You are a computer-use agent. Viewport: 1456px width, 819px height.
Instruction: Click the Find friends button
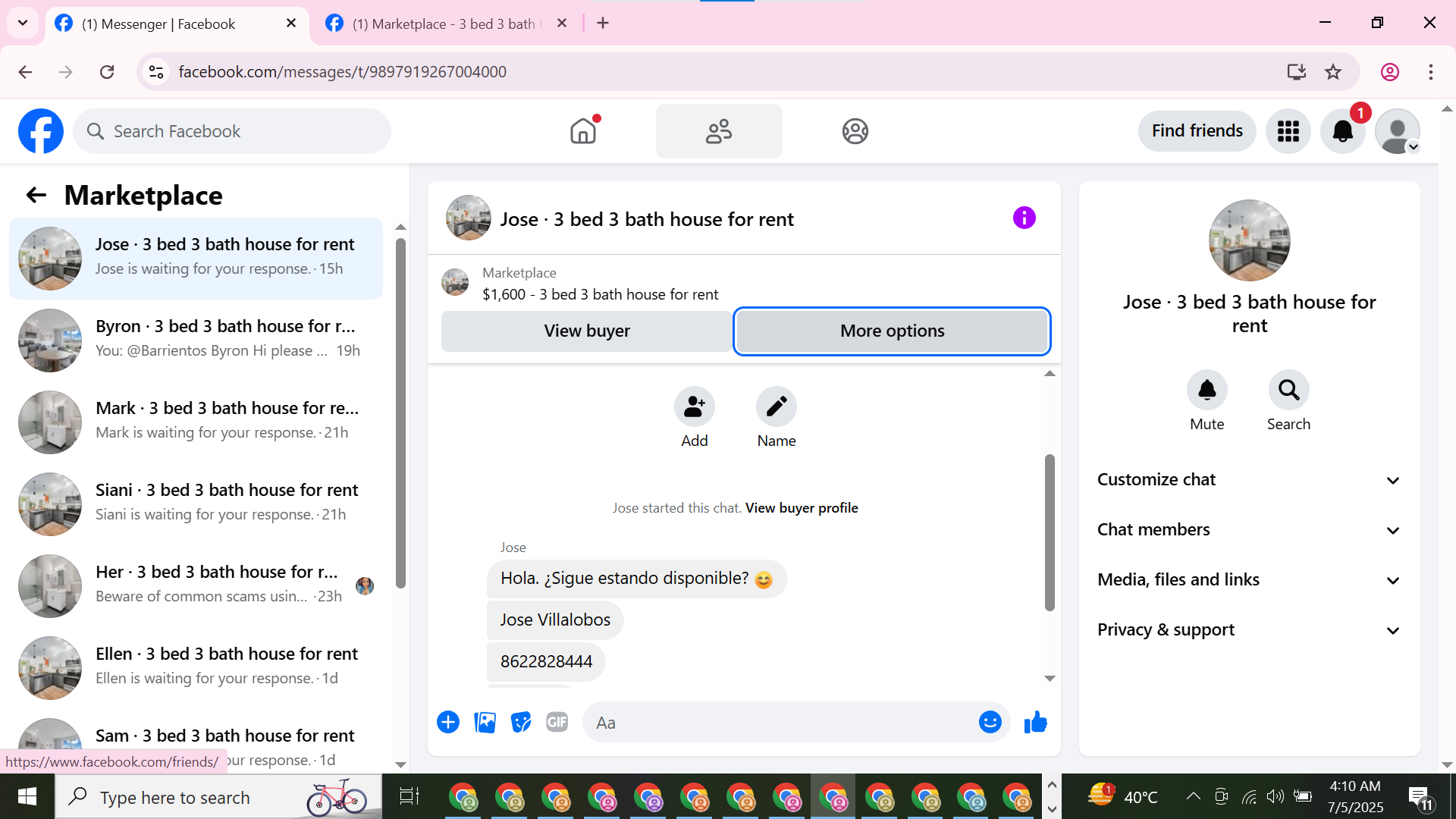pyautogui.click(x=1197, y=131)
